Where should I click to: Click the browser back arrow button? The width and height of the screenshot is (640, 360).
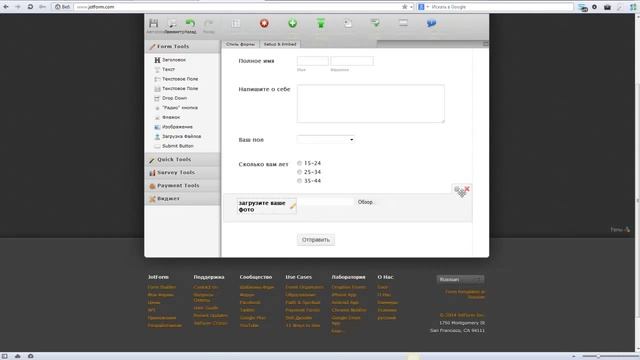coord(6,7)
